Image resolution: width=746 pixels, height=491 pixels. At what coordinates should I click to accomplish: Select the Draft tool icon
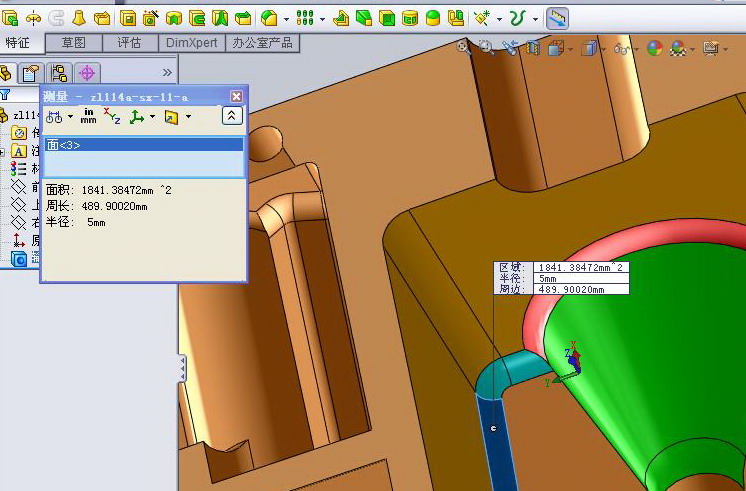click(x=364, y=19)
